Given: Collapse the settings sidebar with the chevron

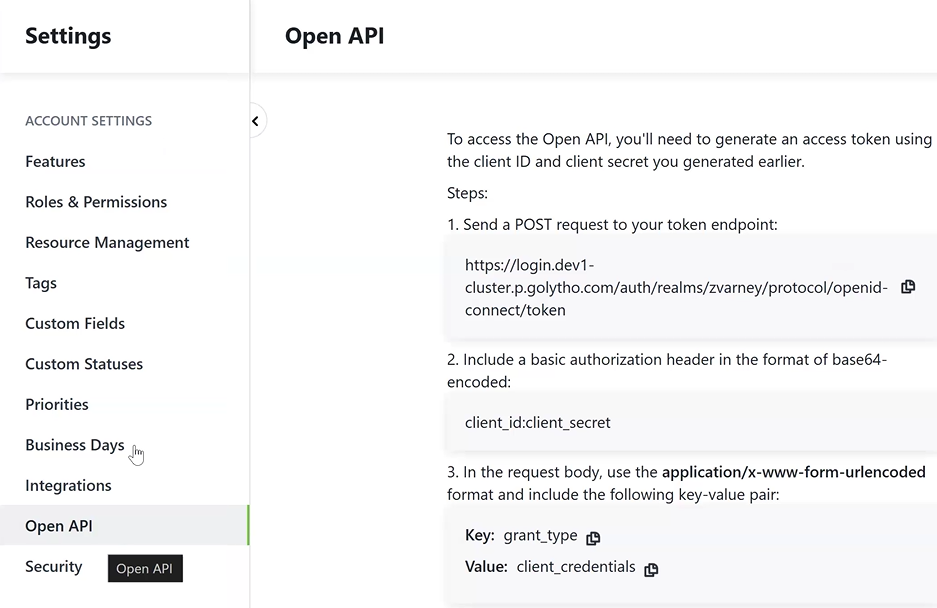Looking at the screenshot, I should click(x=255, y=121).
